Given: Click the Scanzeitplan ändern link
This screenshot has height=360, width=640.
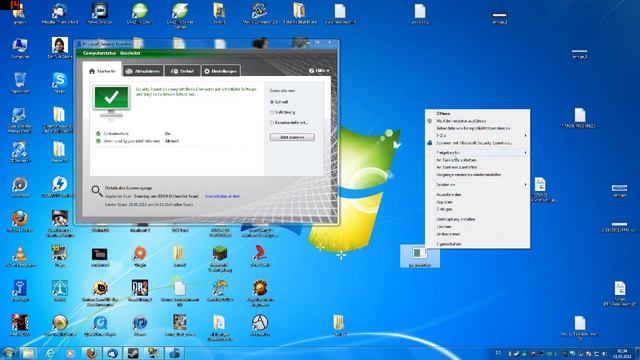Looking at the screenshot, I should [x=222, y=196].
